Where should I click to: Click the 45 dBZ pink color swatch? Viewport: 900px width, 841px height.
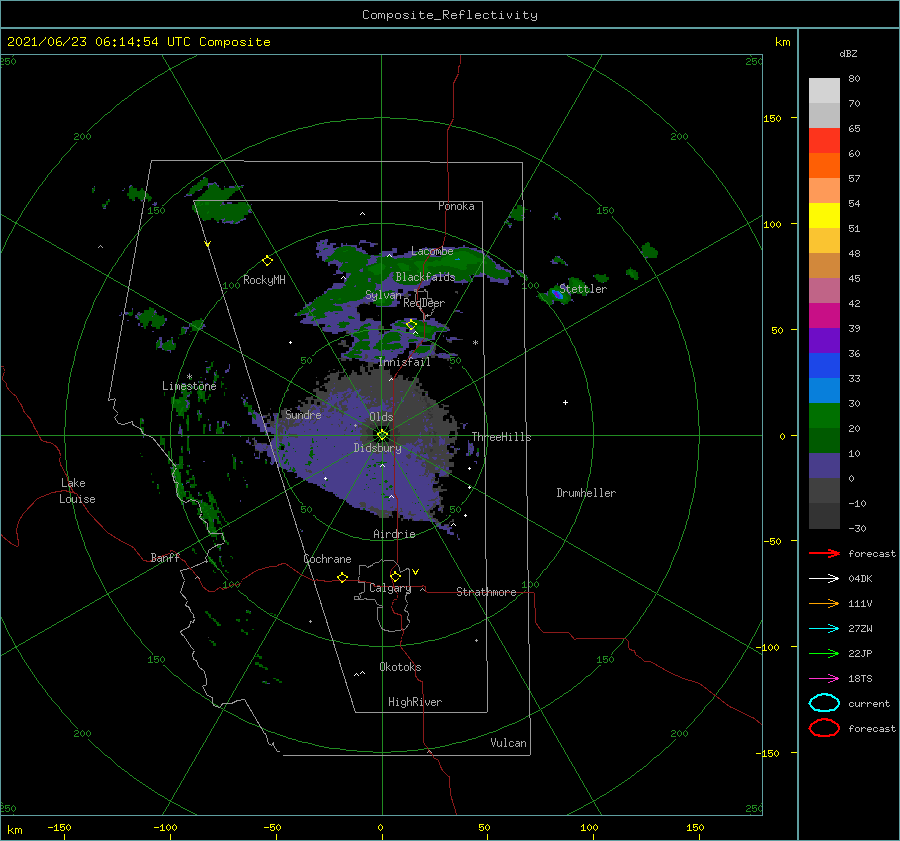coord(824,290)
